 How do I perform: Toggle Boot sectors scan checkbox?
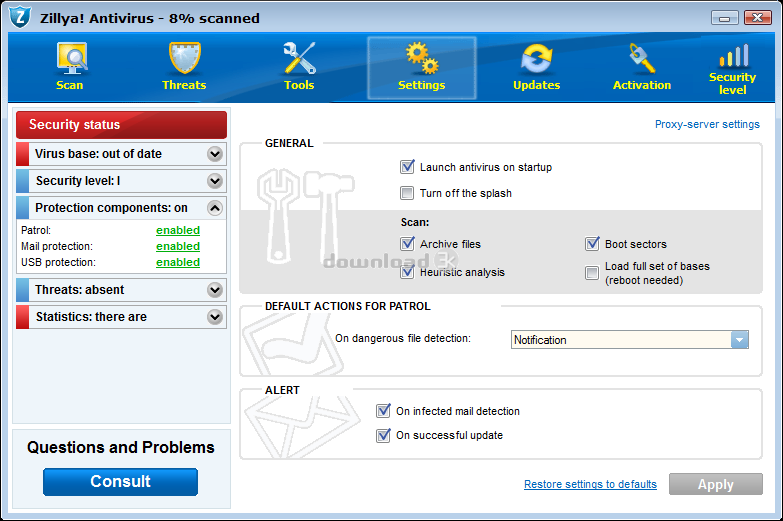pos(592,244)
